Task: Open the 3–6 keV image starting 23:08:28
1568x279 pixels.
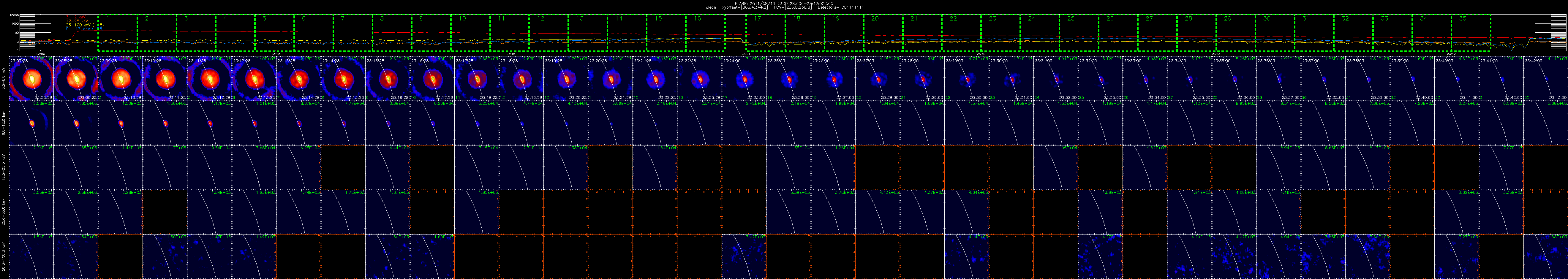Action: 75,78
